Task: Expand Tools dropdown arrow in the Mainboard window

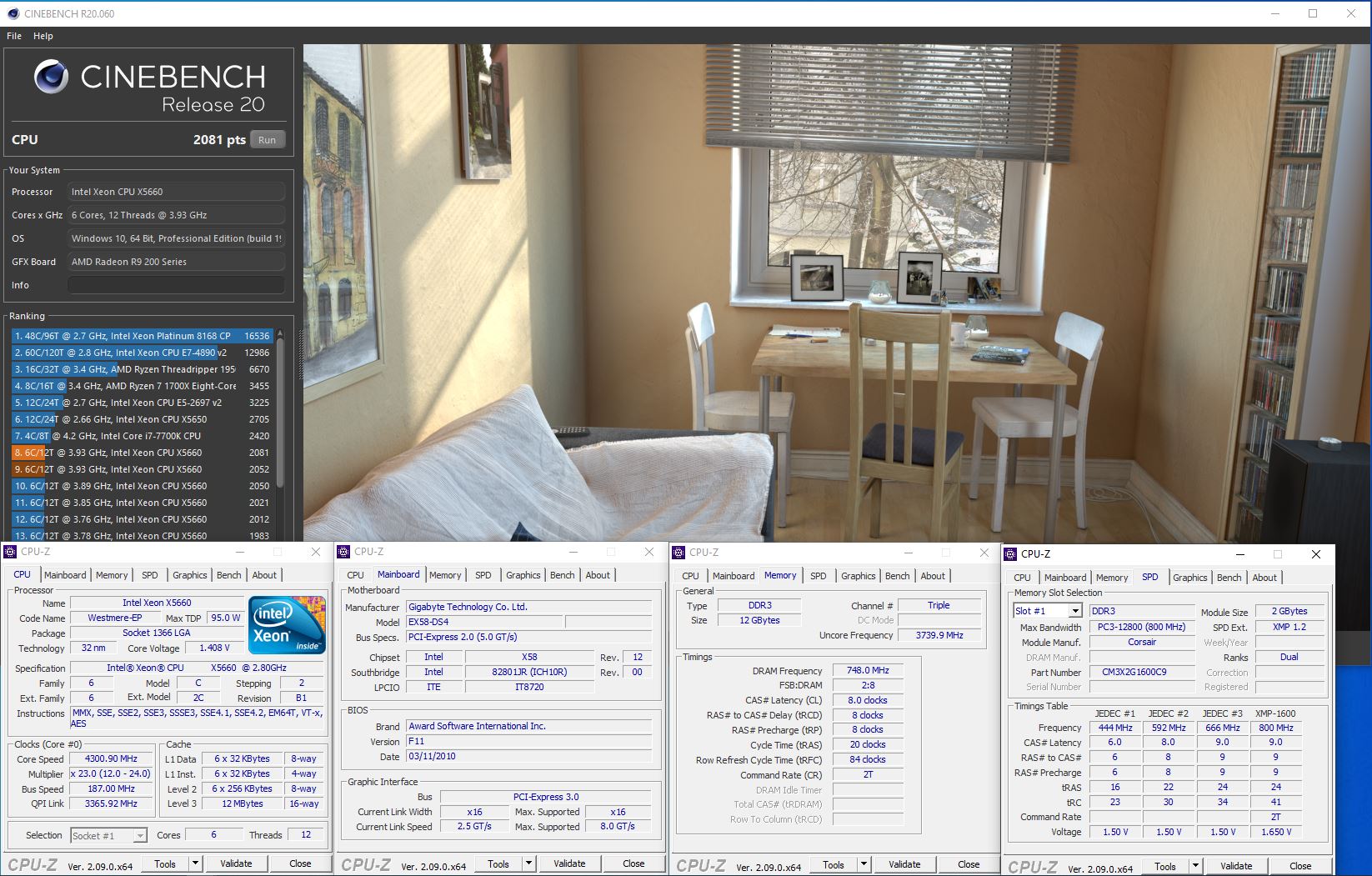Action: point(528,863)
